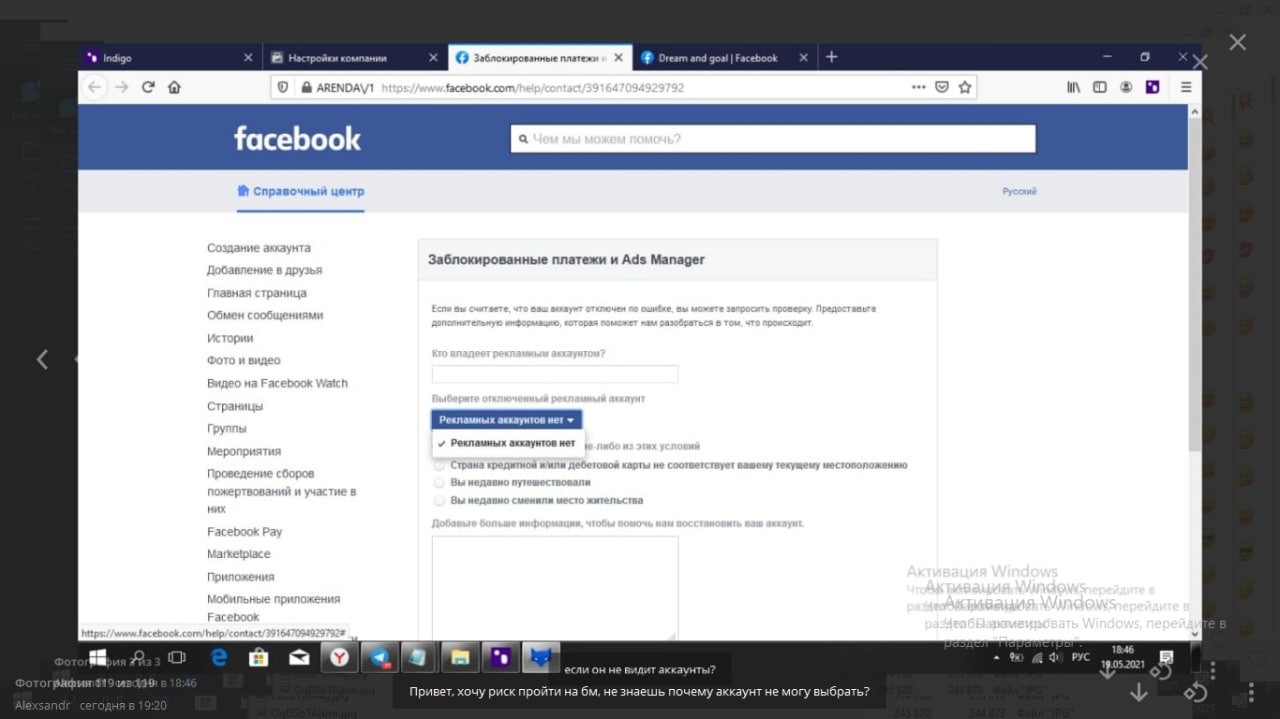Open Windows Start menu on taskbar
Viewport: 1280px width, 719px height.
pos(98,657)
